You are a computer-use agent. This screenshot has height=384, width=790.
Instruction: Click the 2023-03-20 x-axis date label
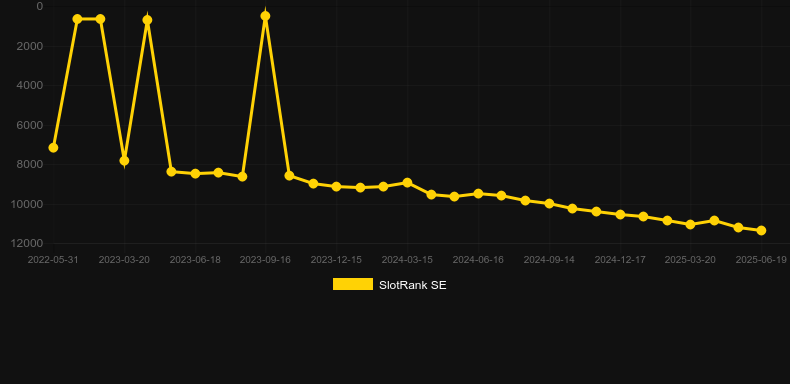[x=124, y=260]
